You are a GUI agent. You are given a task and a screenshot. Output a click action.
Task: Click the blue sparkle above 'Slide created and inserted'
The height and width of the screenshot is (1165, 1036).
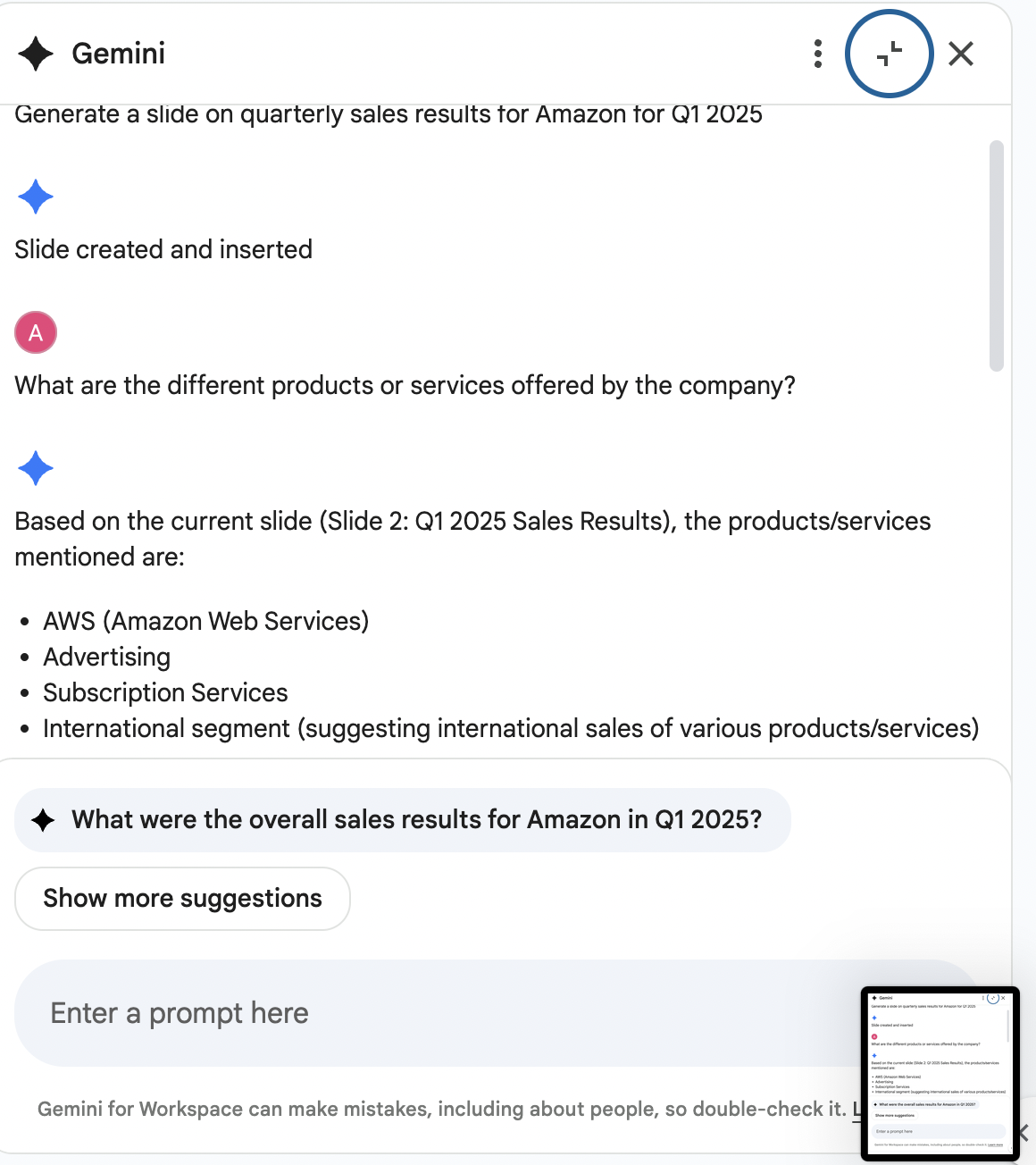(36, 197)
